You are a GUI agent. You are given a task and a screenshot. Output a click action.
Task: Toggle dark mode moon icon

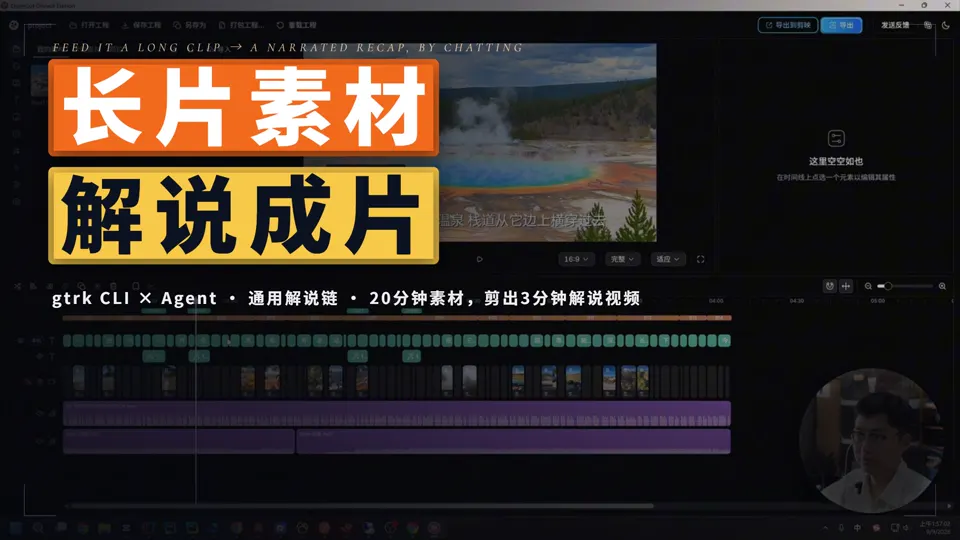945,25
